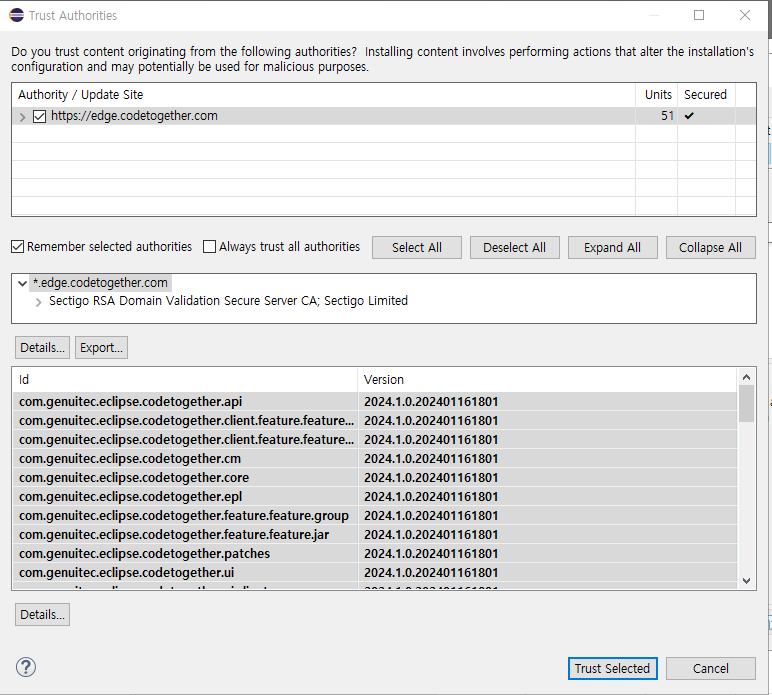Viewport: 772px width, 695px height.
Task: Click the Id table scrollbar thumb
Action: click(746, 404)
